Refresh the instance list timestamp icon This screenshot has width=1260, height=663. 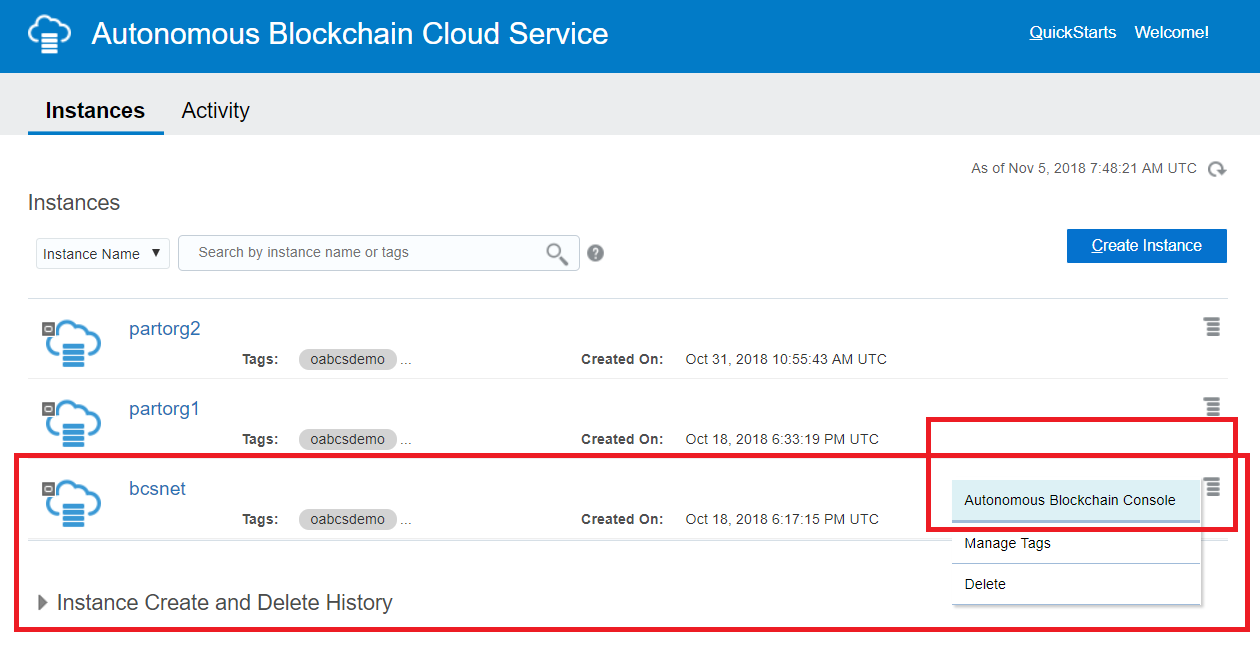[1217, 169]
